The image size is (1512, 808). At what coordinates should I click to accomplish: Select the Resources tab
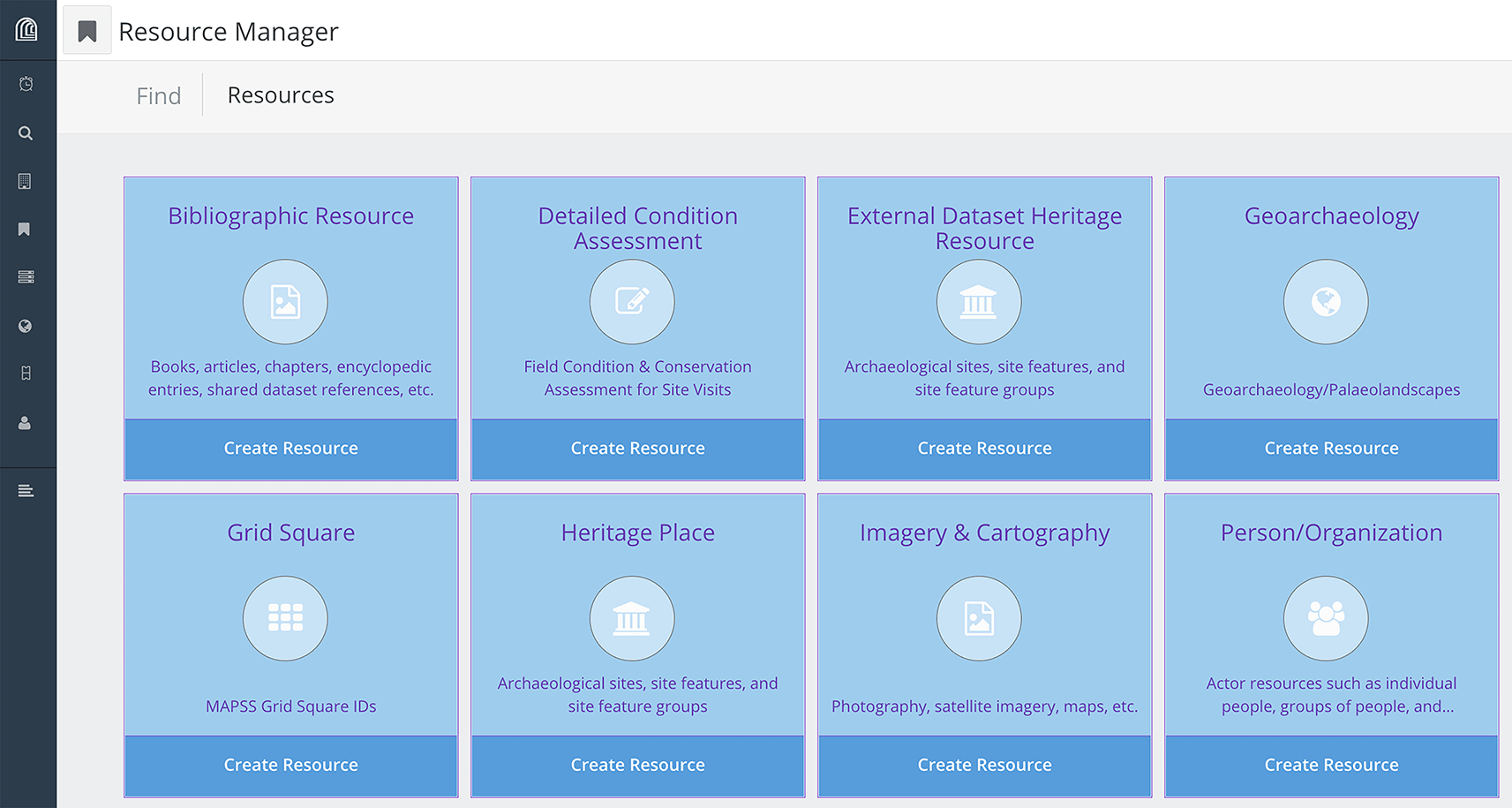coord(281,94)
